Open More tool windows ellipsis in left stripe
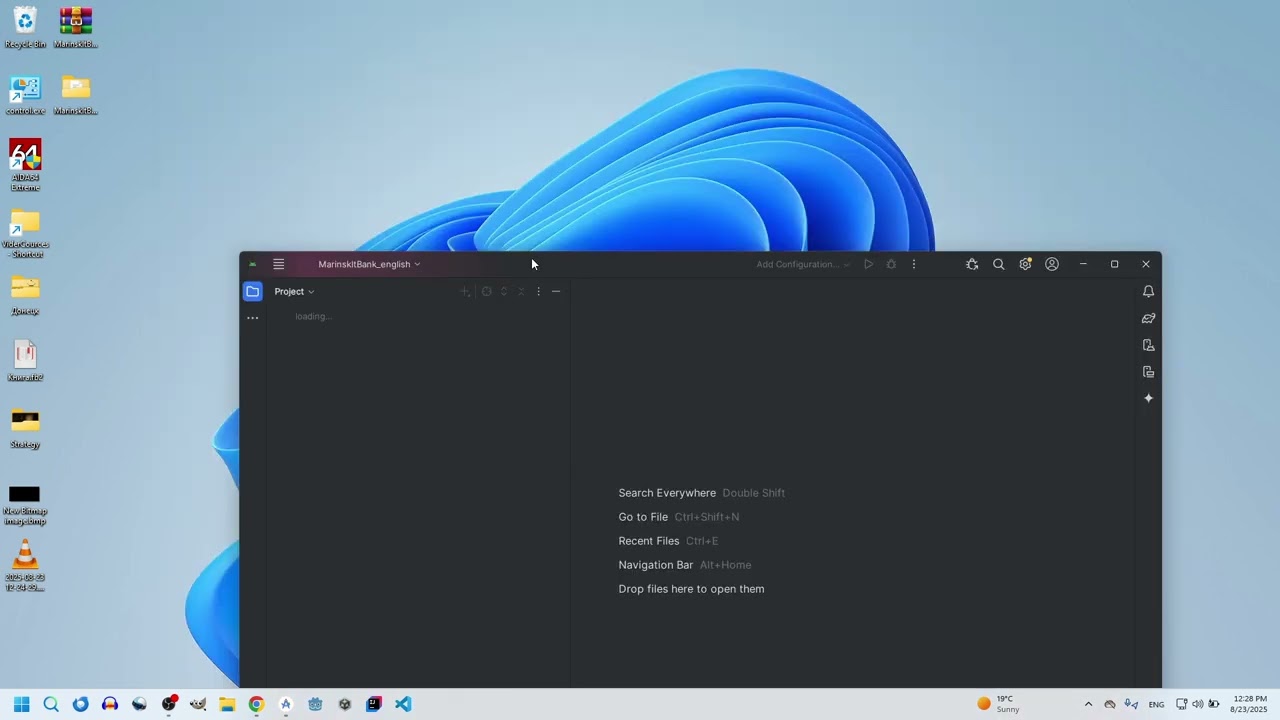The height and width of the screenshot is (720, 1280). (x=253, y=318)
